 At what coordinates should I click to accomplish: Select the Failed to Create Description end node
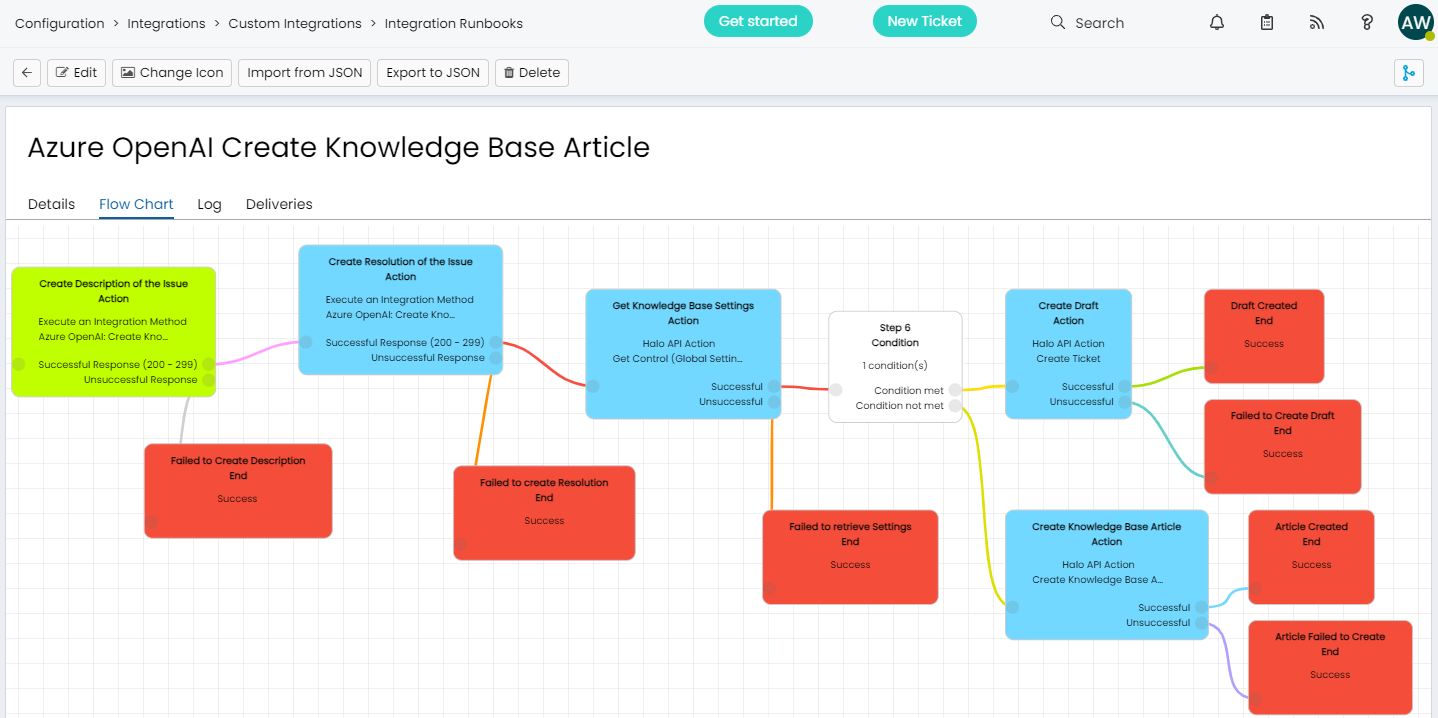pyautogui.click(x=238, y=491)
